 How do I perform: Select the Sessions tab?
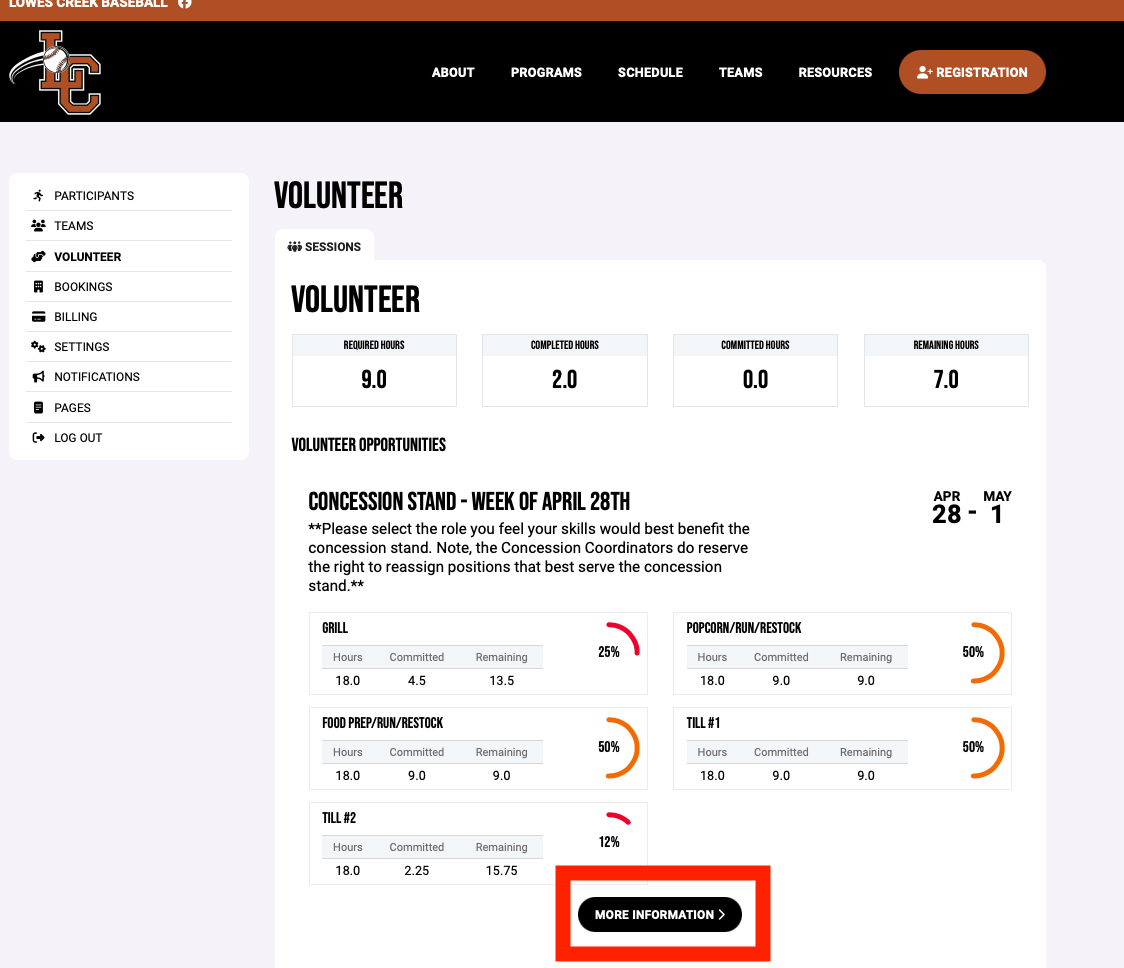pos(324,247)
